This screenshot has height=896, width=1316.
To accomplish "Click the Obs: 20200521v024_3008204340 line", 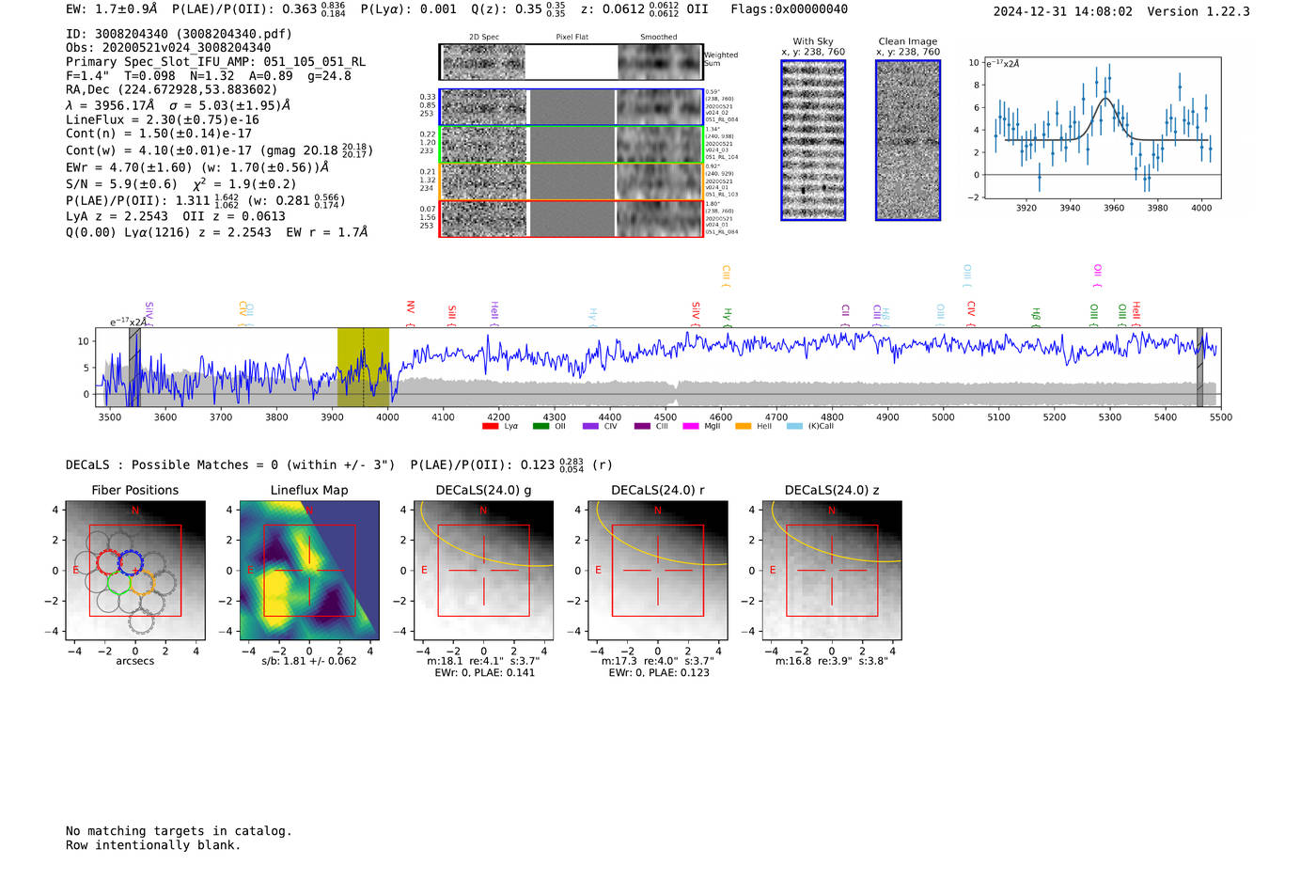I will tap(168, 48).
